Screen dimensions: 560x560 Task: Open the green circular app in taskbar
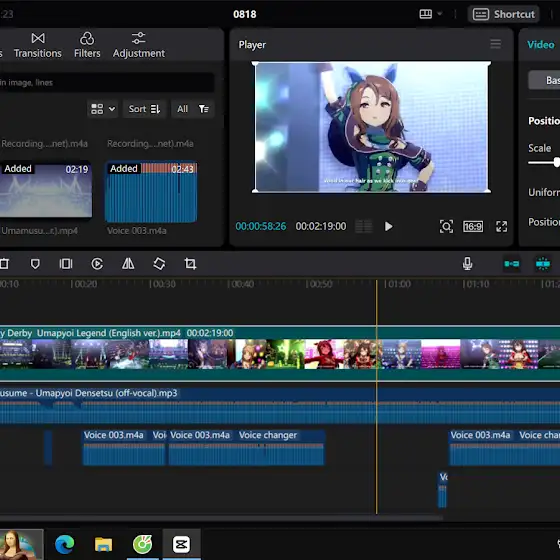click(x=142, y=544)
